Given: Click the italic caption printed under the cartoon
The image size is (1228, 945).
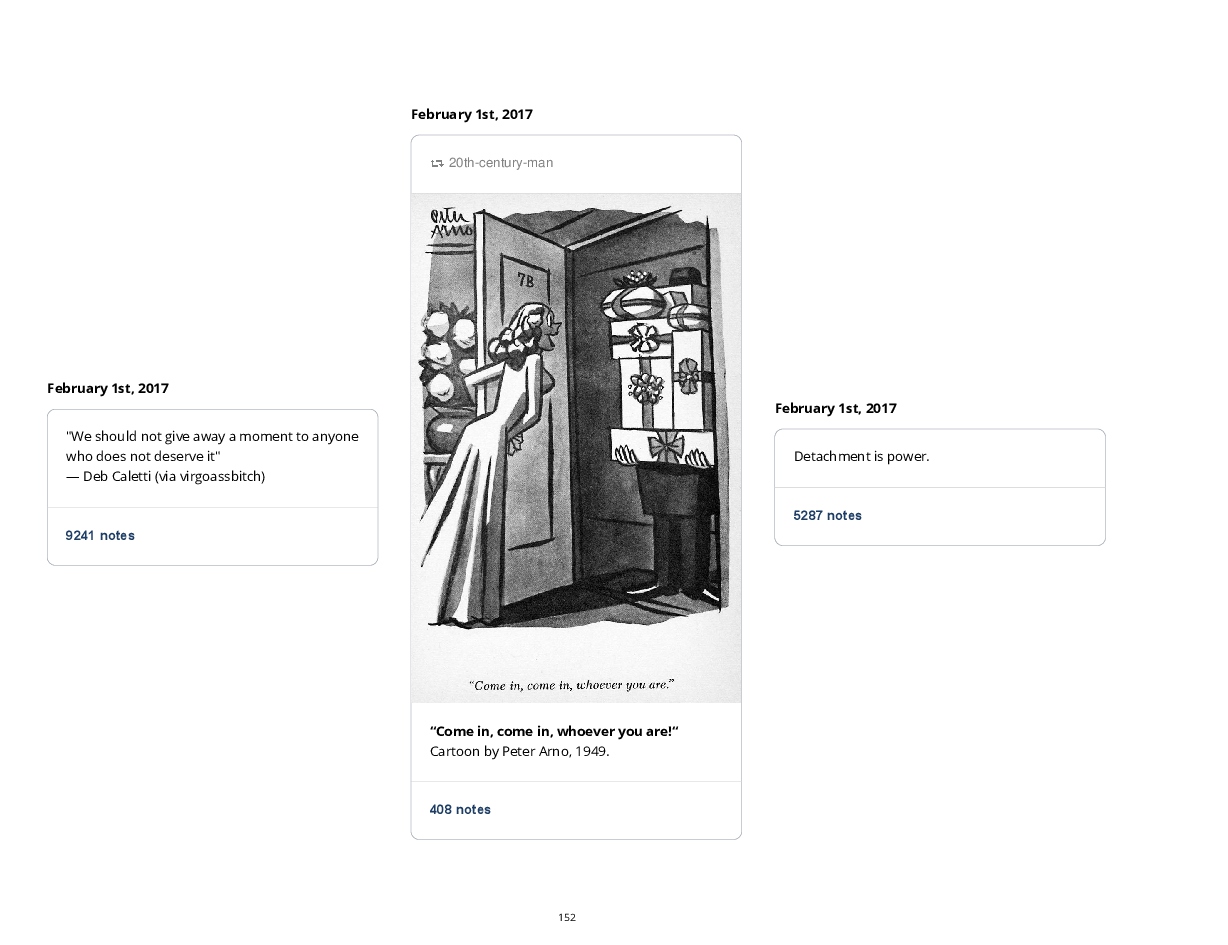Looking at the screenshot, I should pyautogui.click(x=572, y=685).
